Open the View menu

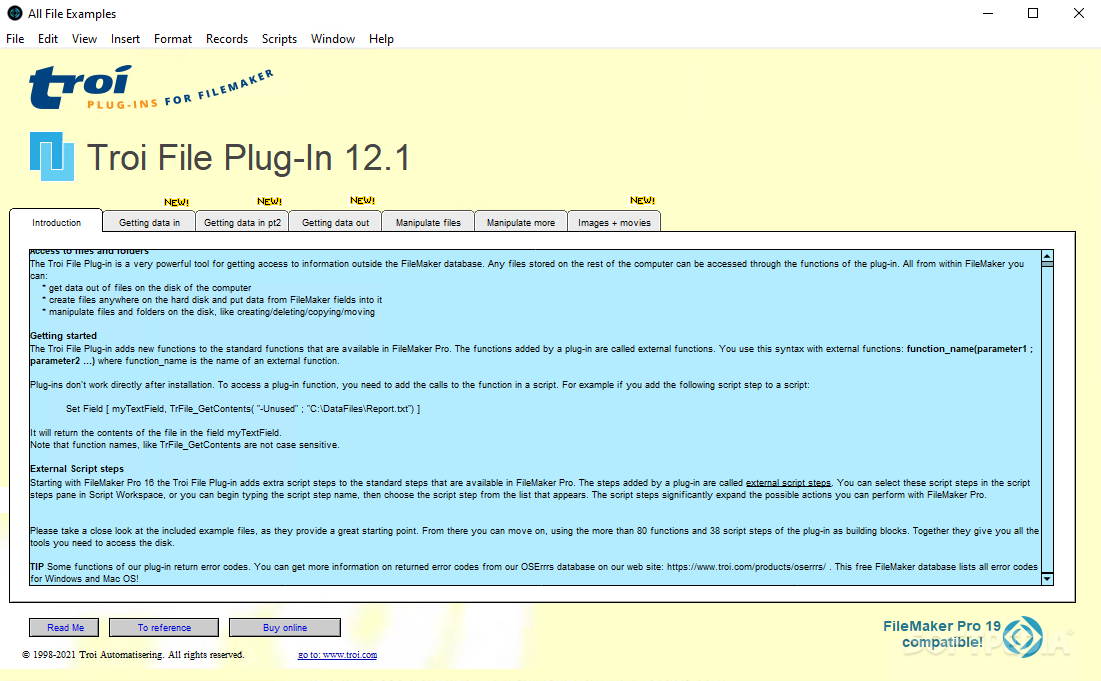pos(84,39)
